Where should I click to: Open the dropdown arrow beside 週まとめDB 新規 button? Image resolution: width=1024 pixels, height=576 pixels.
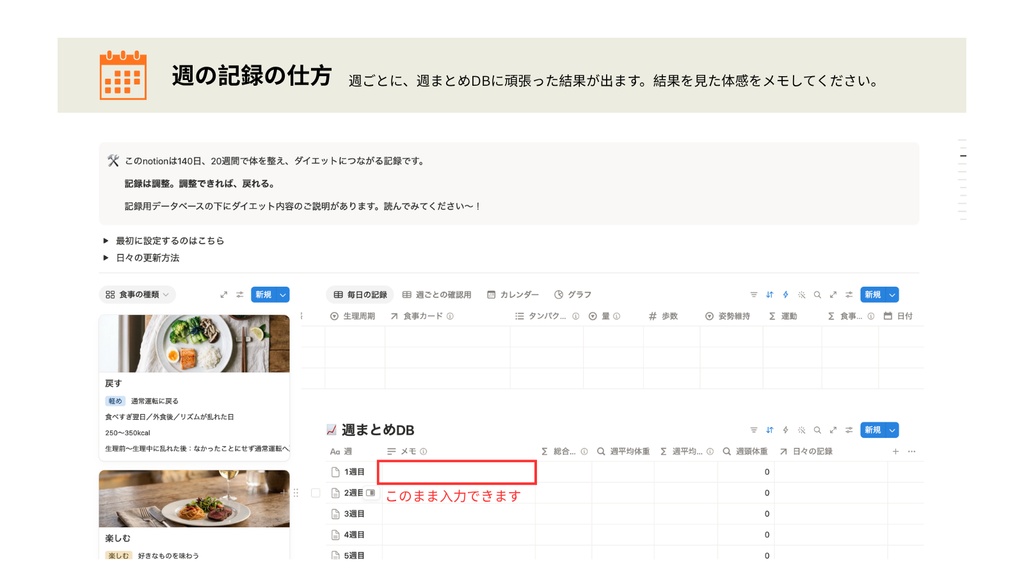(x=892, y=430)
